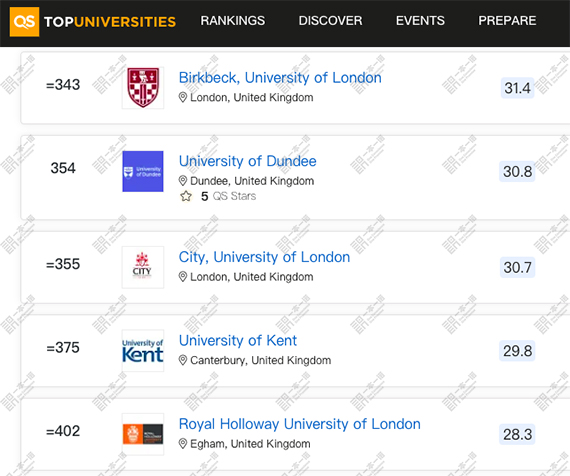Visit the University of Kent link
Image resolution: width=570 pixels, height=476 pixels.
tap(238, 341)
